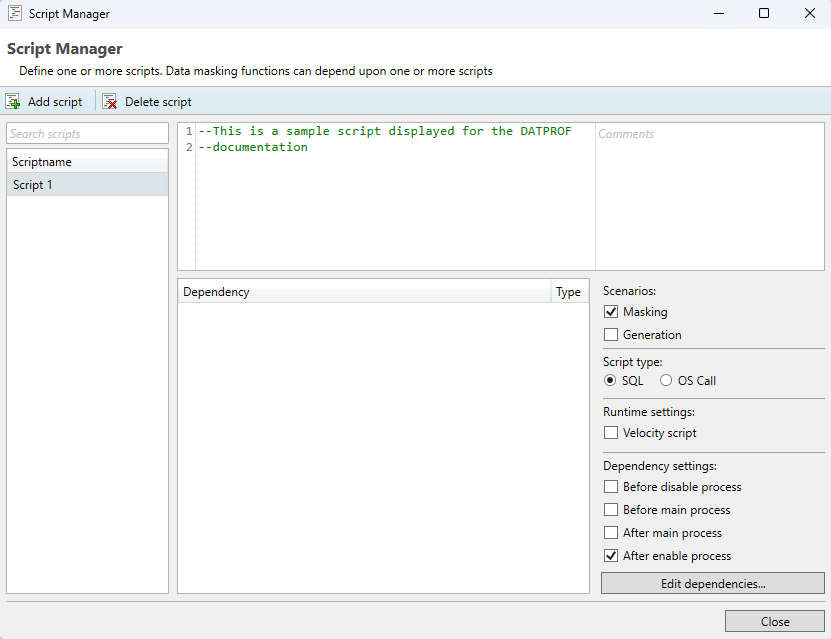The height and width of the screenshot is (639, 831).
Task: Enable the Generation scenario checkbox
Action: click(611, 335)
